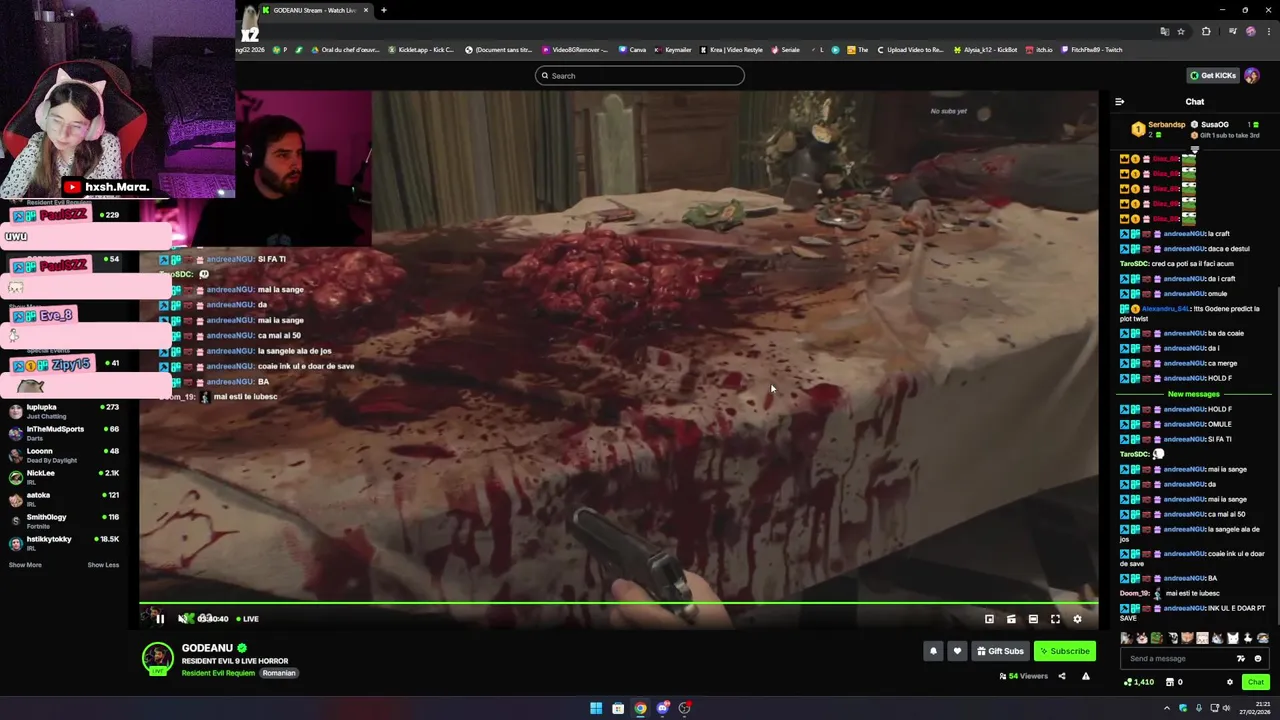Share the stream via share icon
Viewport: 1280px width, 720px height.
pyautogui.click(x=1062, y=676)
